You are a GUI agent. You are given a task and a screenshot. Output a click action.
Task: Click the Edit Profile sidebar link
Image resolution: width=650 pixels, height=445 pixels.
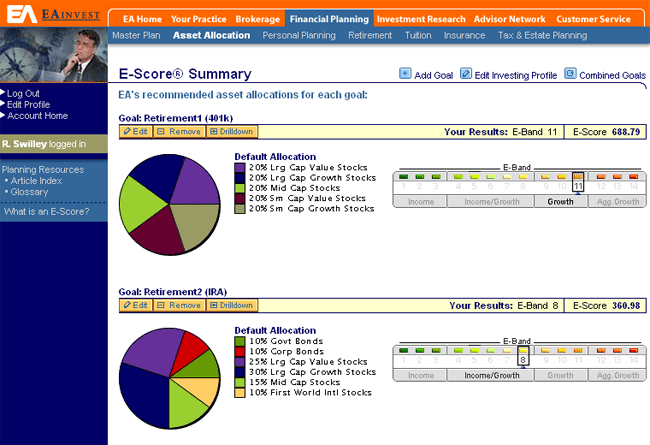[x=28, y=105]
